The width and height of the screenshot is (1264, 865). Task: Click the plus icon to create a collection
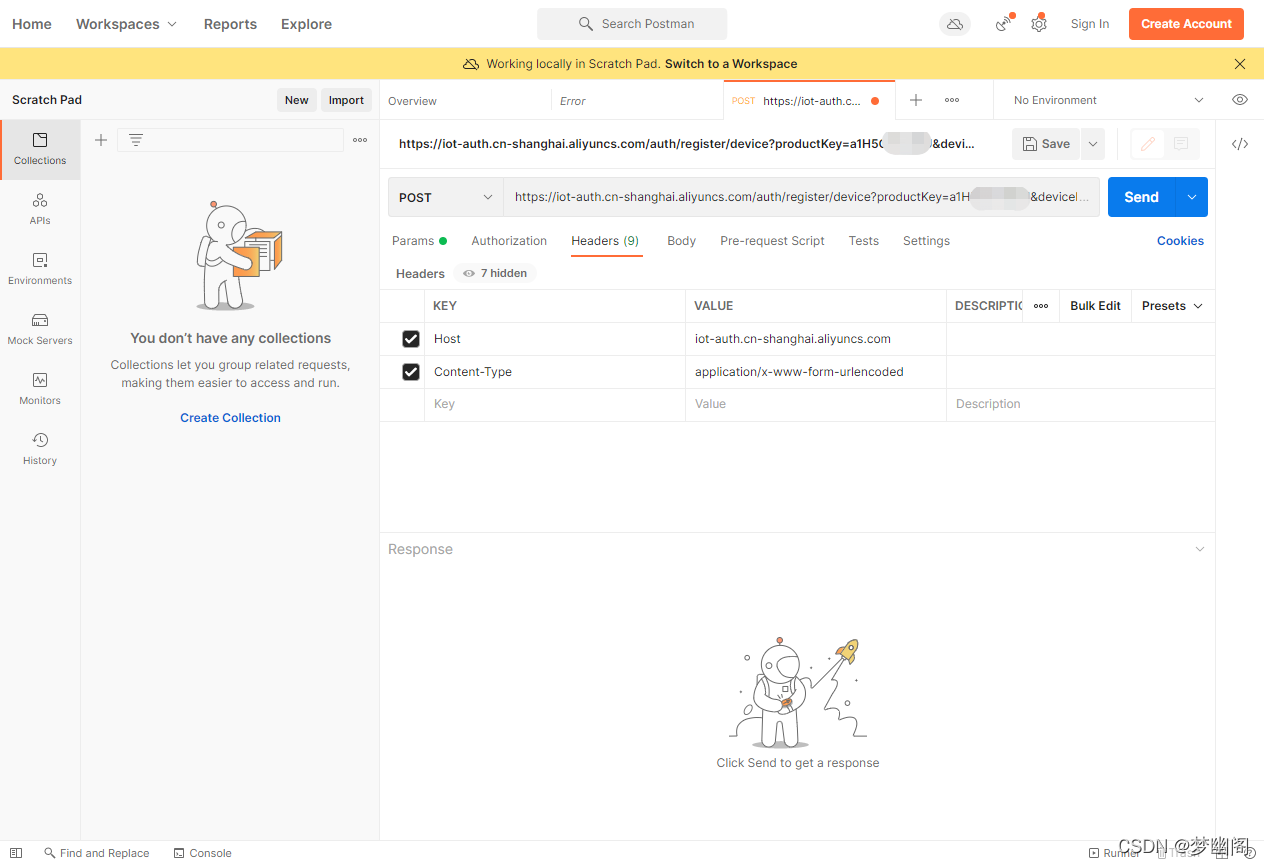click(x=101, y=140)
